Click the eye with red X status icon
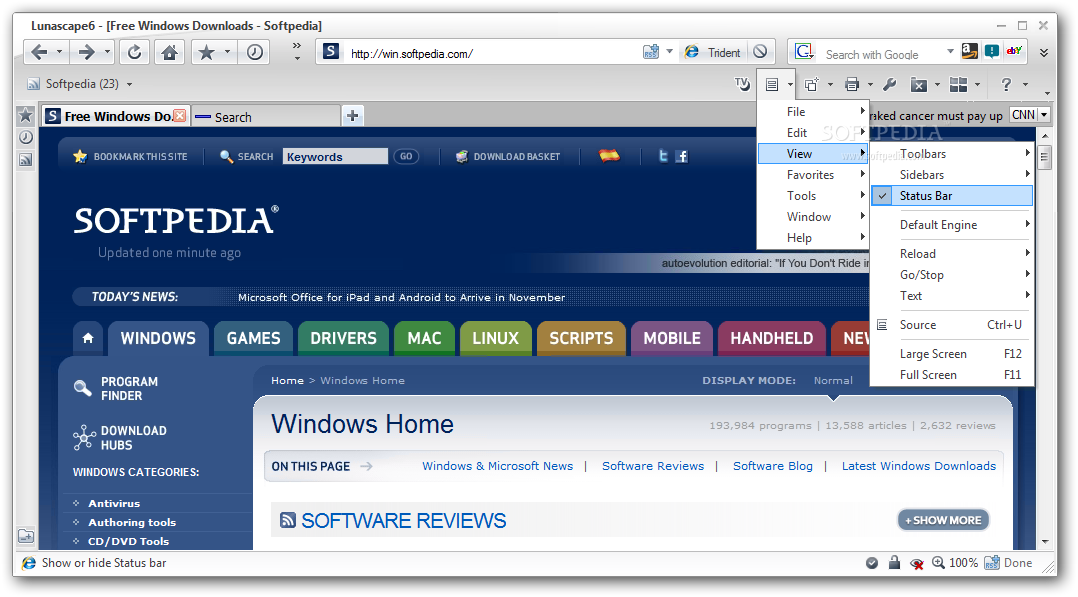This screenshot has width=1078, height=597. (x=916, y=563)
